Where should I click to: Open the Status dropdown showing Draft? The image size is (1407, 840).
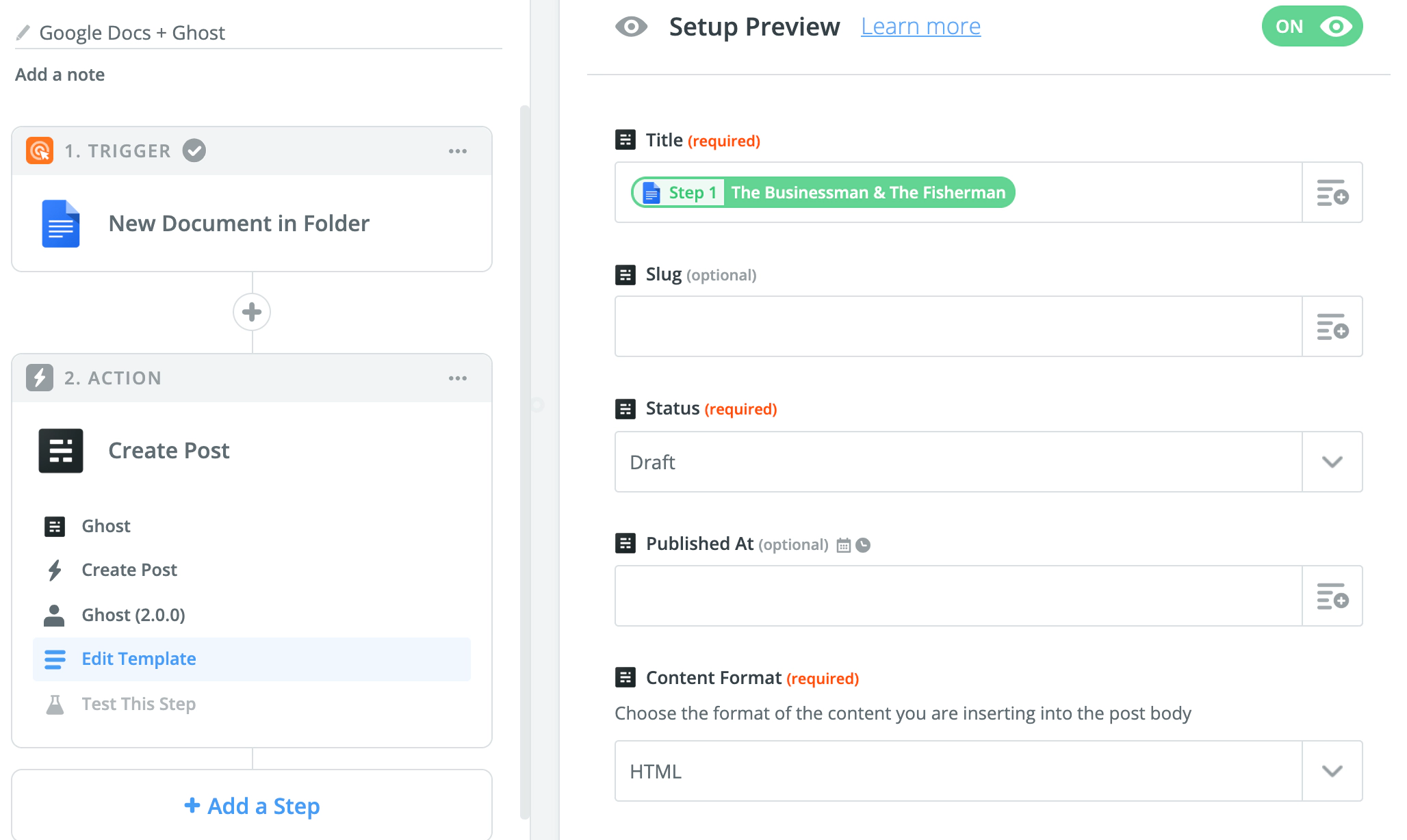(988, 462)
